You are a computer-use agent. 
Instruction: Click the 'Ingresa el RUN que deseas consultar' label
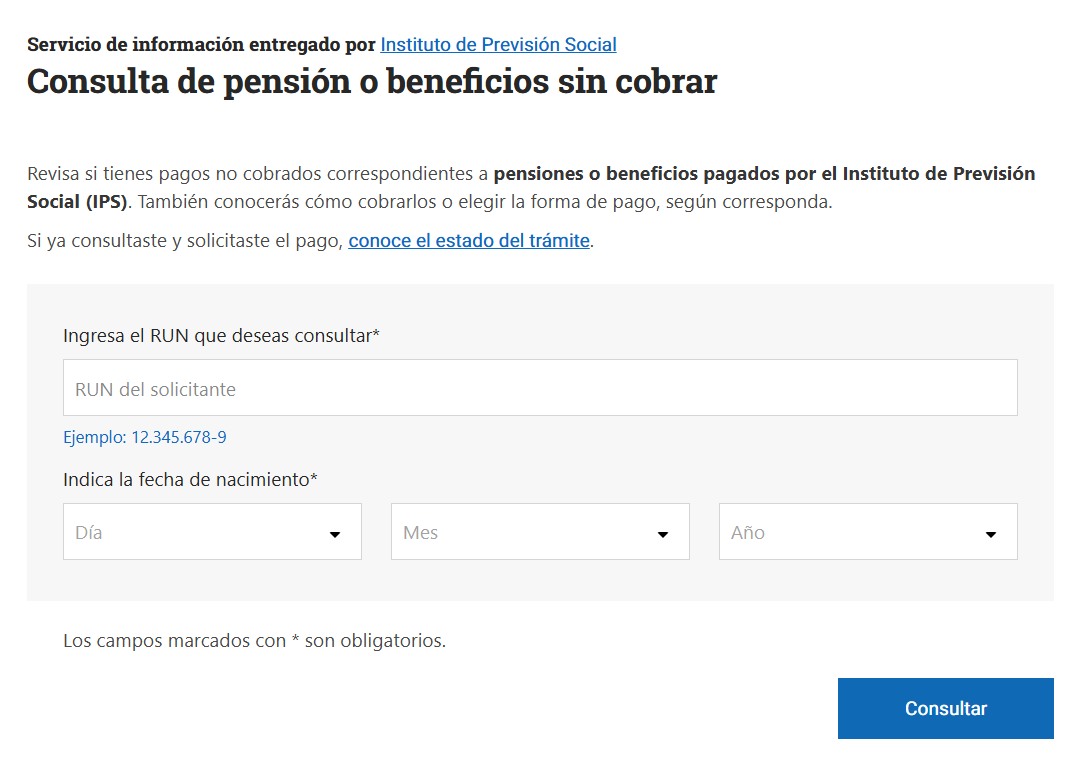(221, 336)
